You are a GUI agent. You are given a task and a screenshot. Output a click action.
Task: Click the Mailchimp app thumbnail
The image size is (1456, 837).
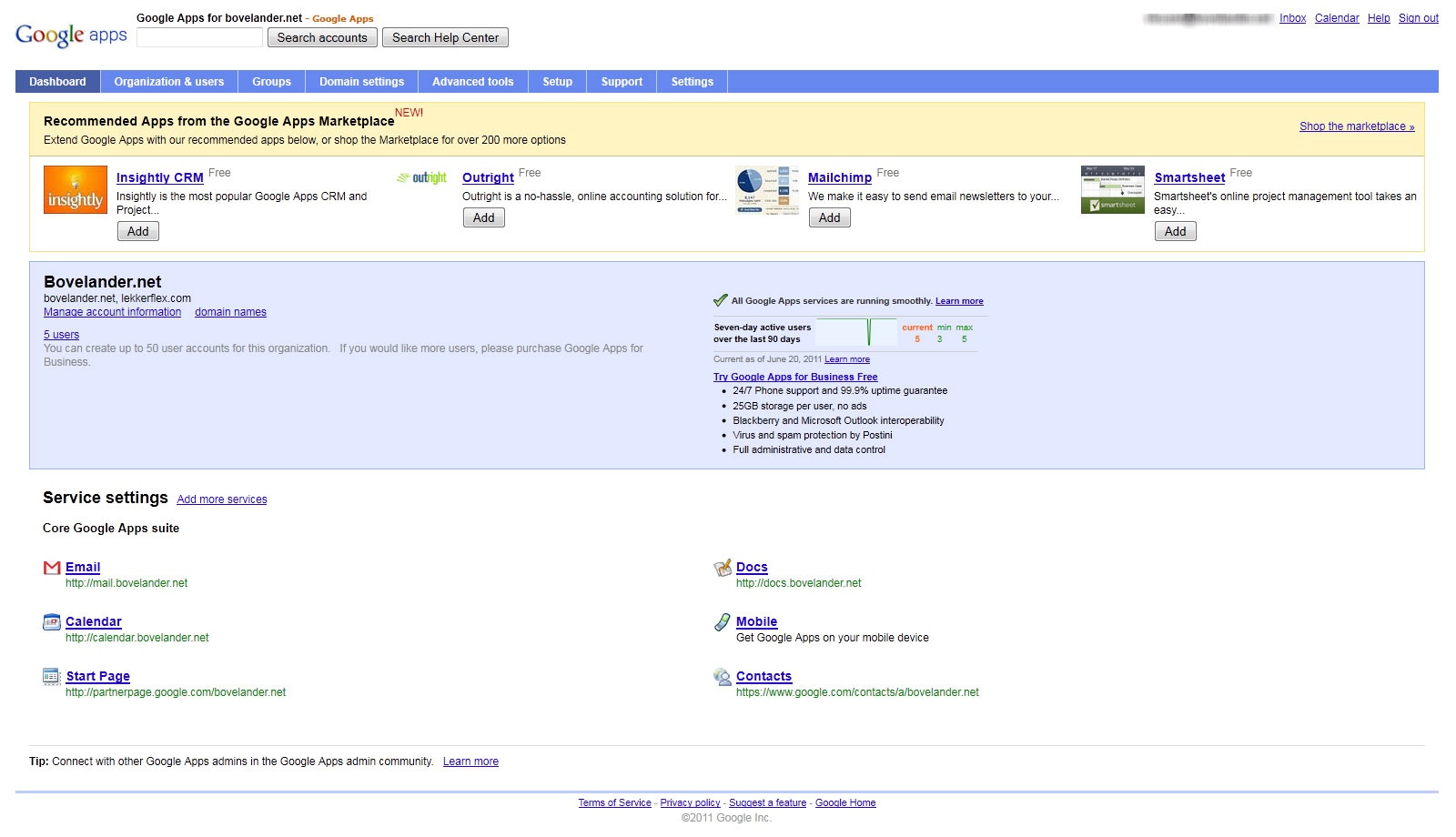click(767, 190)
